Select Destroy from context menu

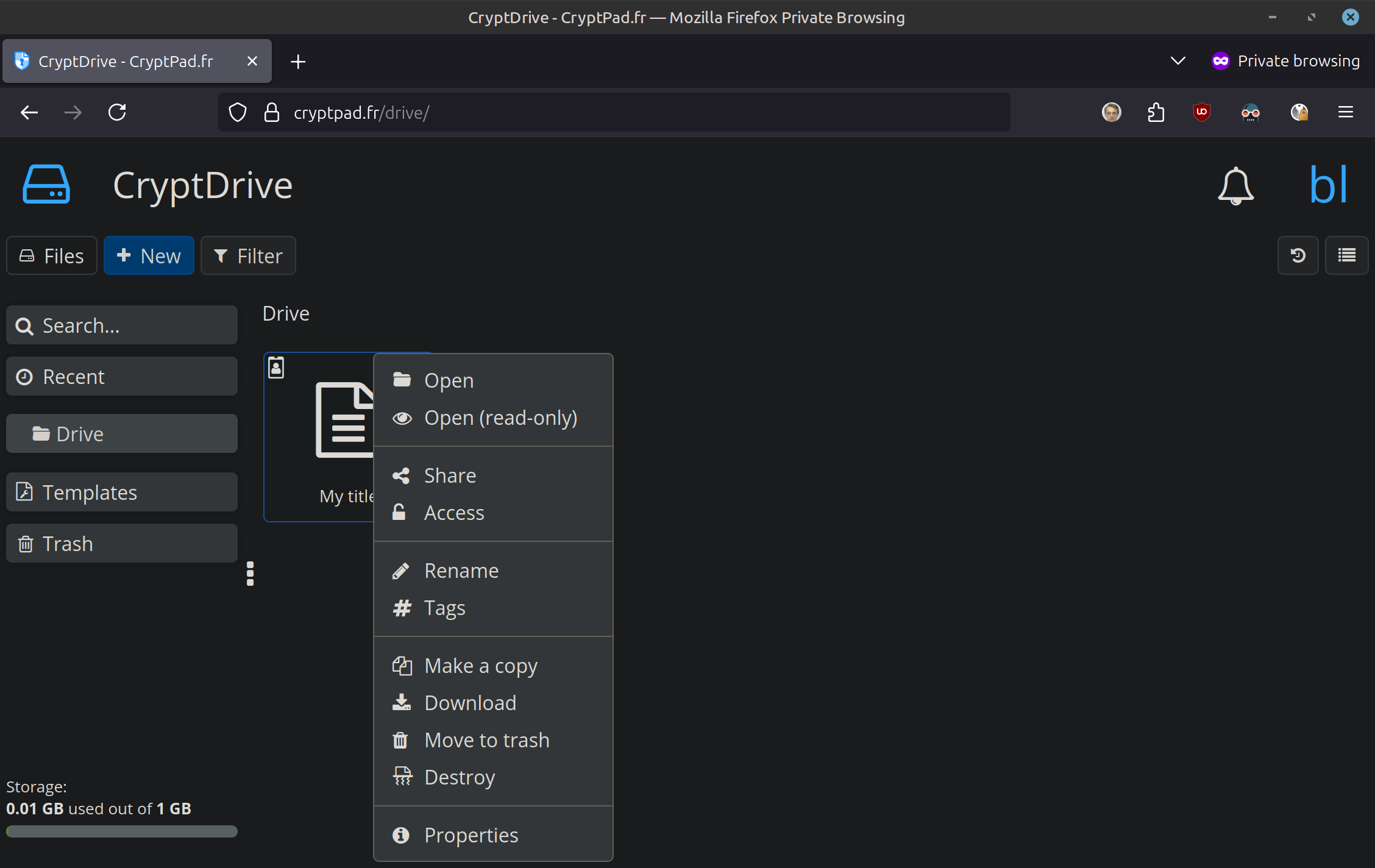[x=459, y=777]
